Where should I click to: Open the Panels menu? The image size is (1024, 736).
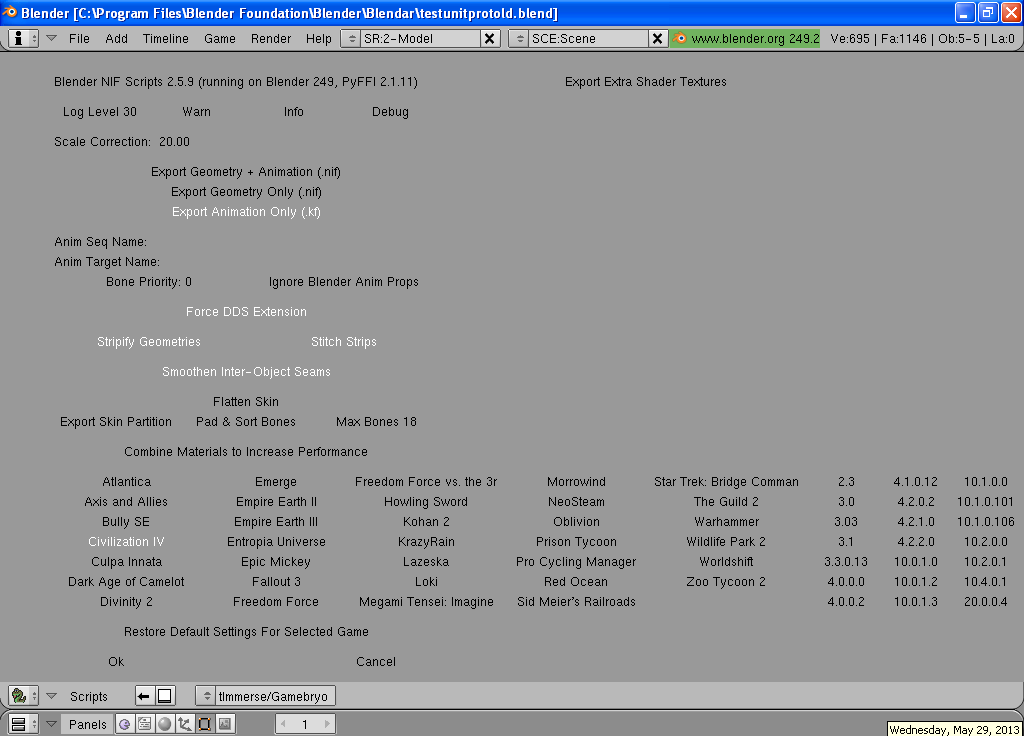pyautogui.click(x=88, y=724)
